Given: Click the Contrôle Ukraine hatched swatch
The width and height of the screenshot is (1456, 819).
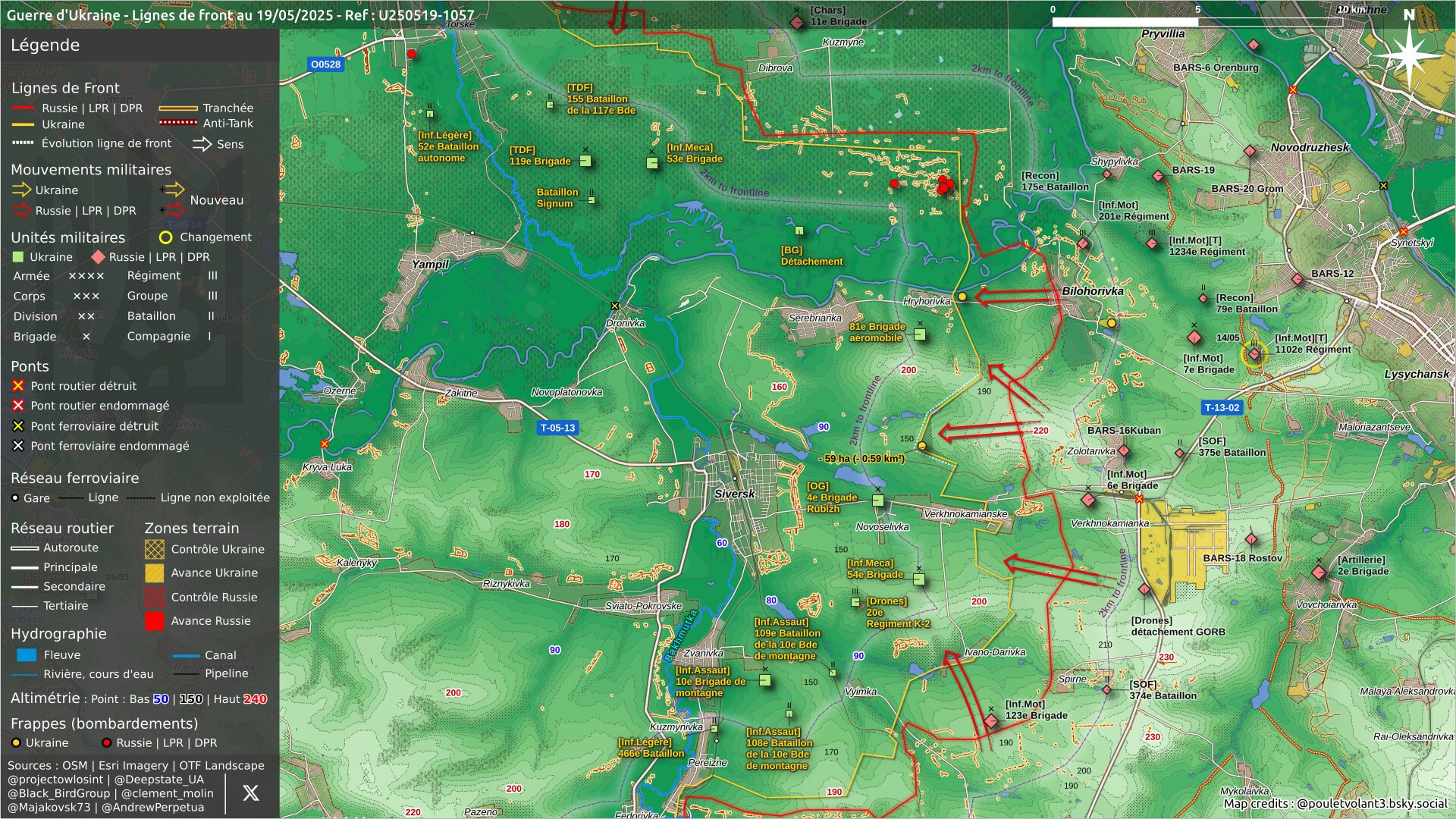Looking at the screenshot, I should [x=154, y=549].
